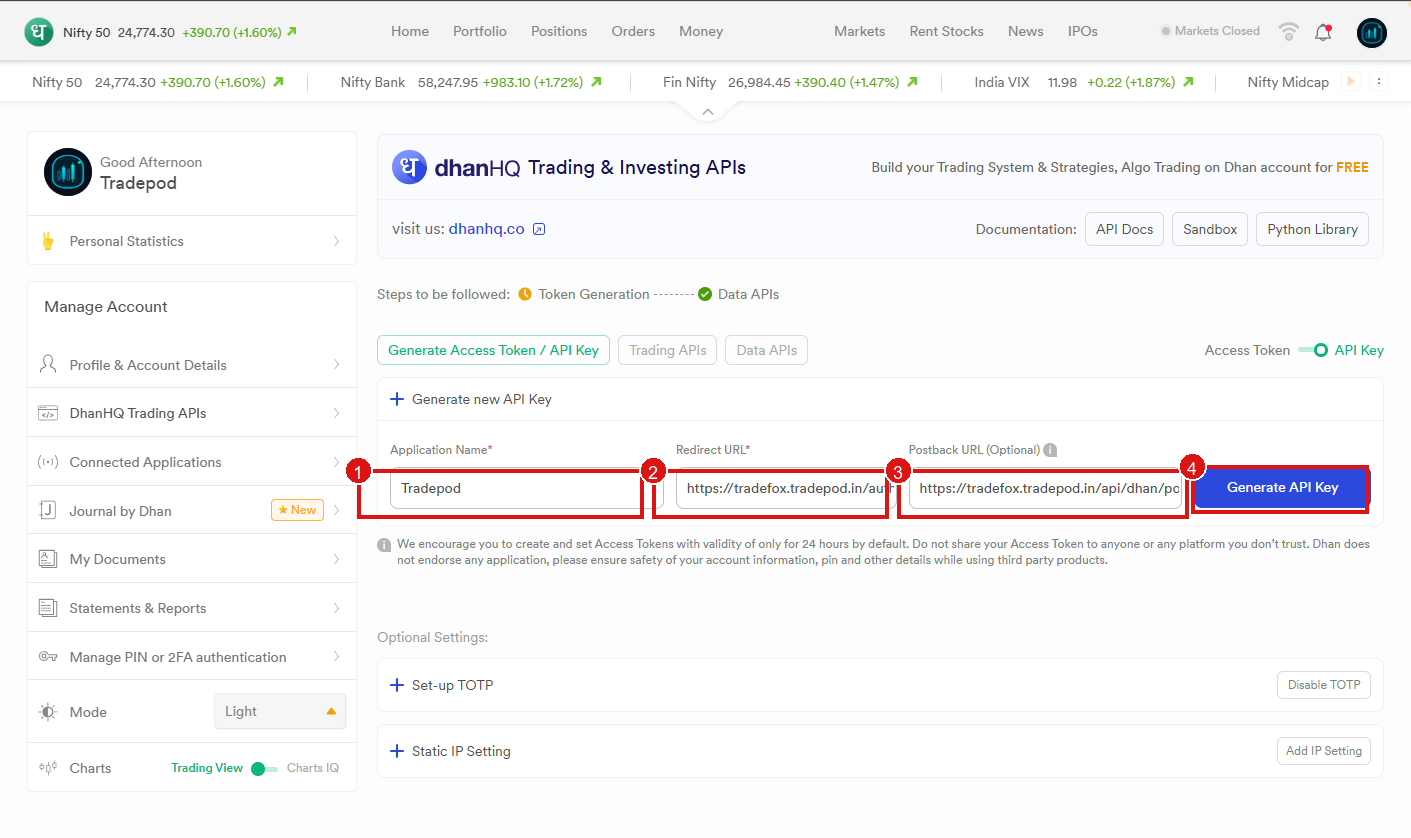The image size is (1411, 838).
Task: Click the Mode brightness sun icon
Action: click(47, 712)
